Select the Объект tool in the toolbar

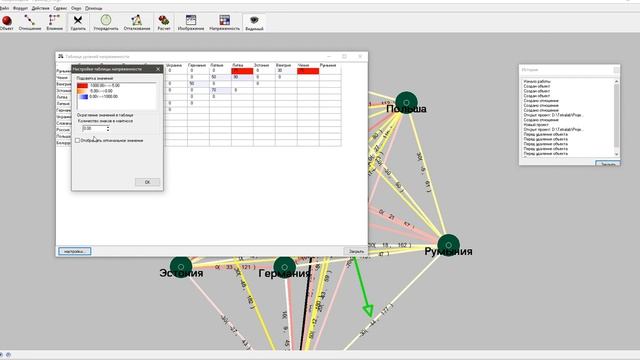click(7, 23)
